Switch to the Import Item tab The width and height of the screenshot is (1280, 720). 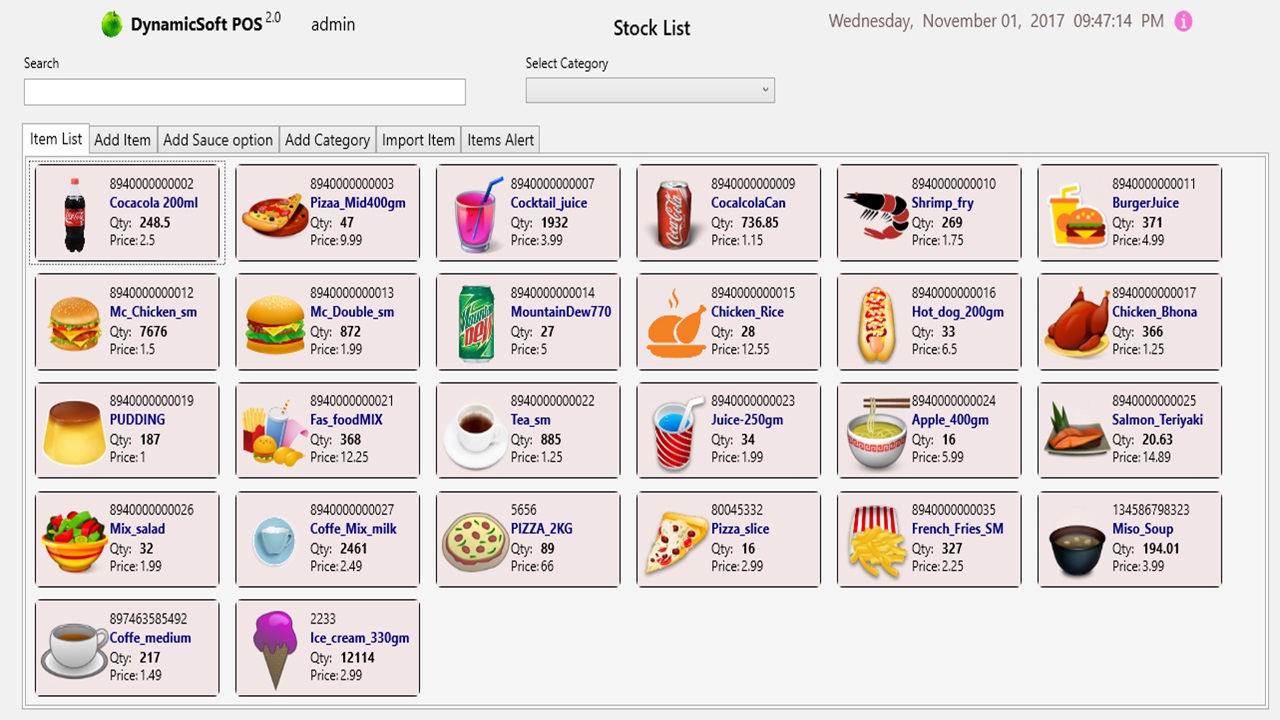tap(418, 139)
